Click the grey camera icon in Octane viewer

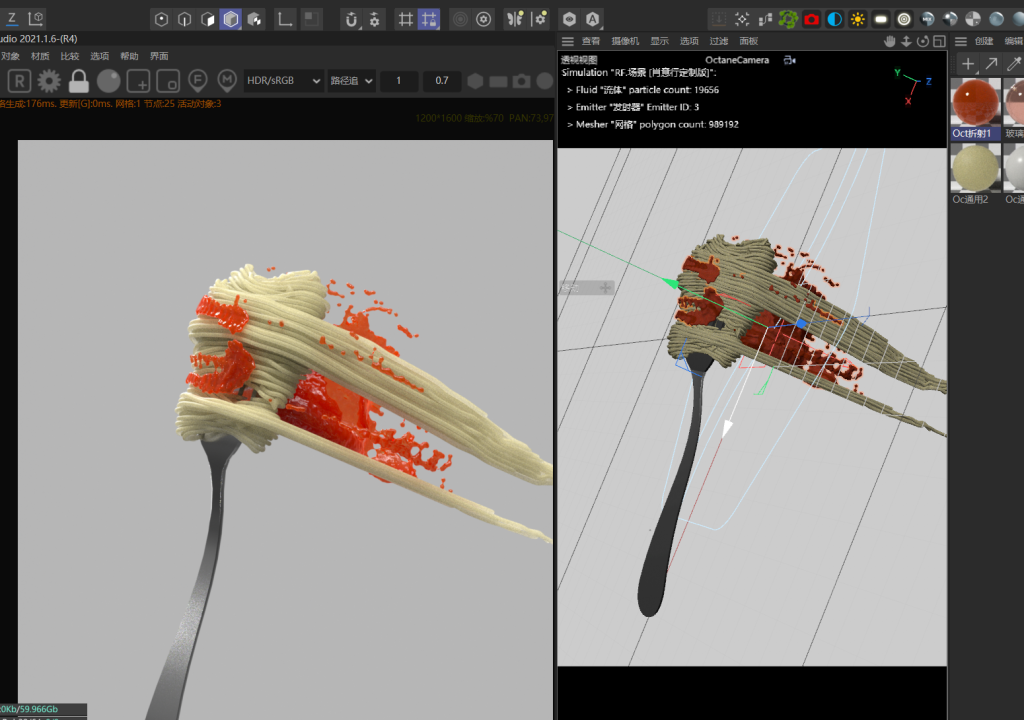click(521, 81)
